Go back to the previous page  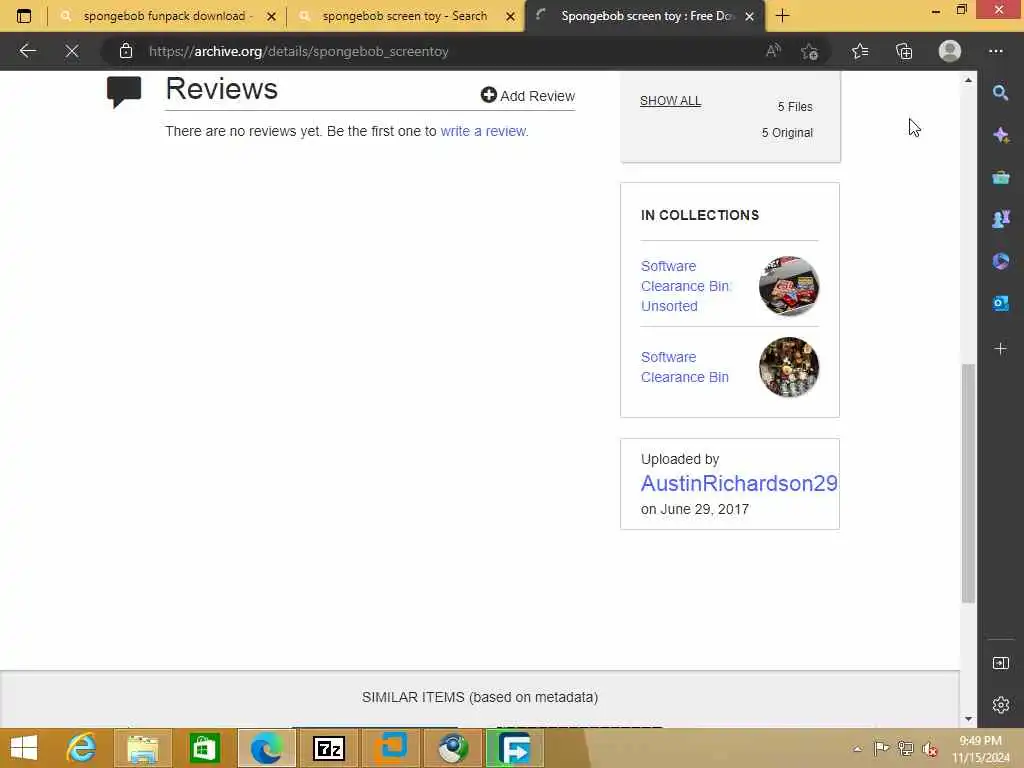pos(27,51)
